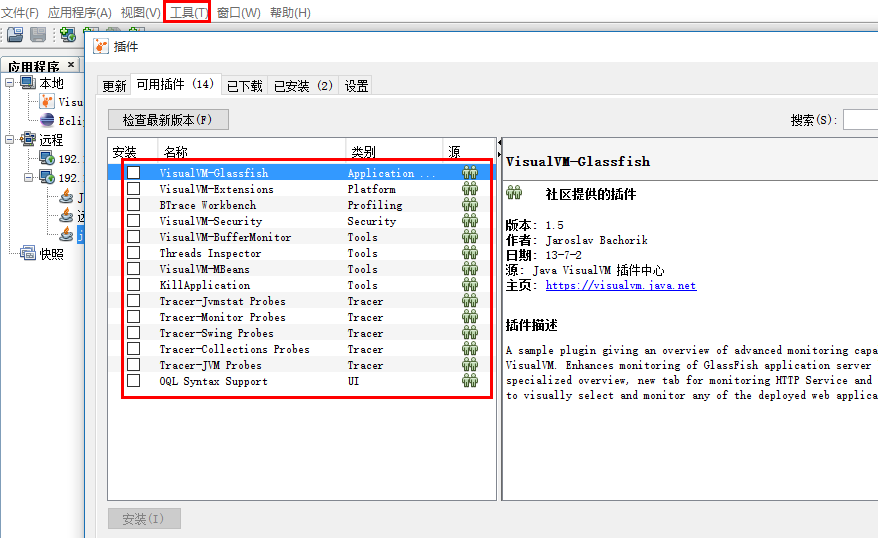
Task: Click into the 搜索(S) search field
Action: (x=861, y=120)
